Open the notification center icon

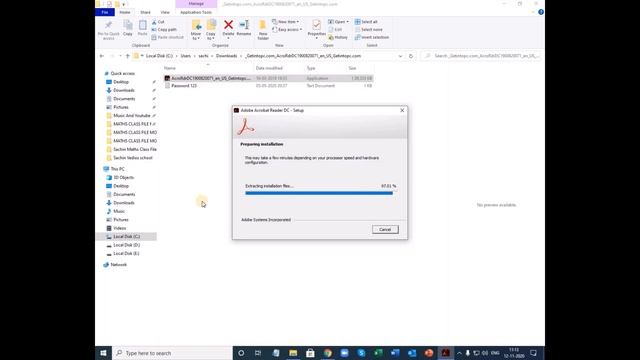533,353
